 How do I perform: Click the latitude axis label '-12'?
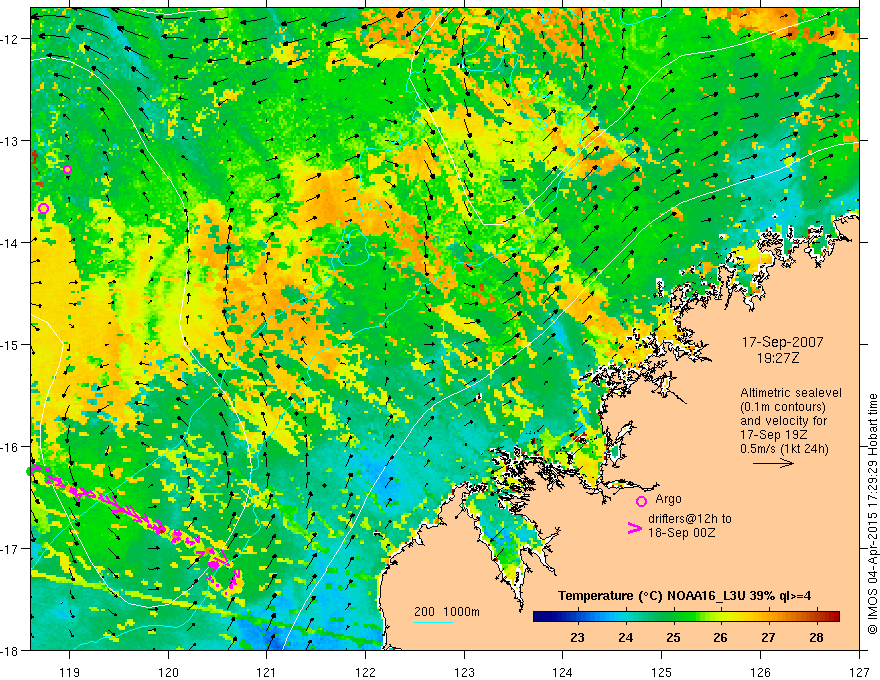pos(10,39)
